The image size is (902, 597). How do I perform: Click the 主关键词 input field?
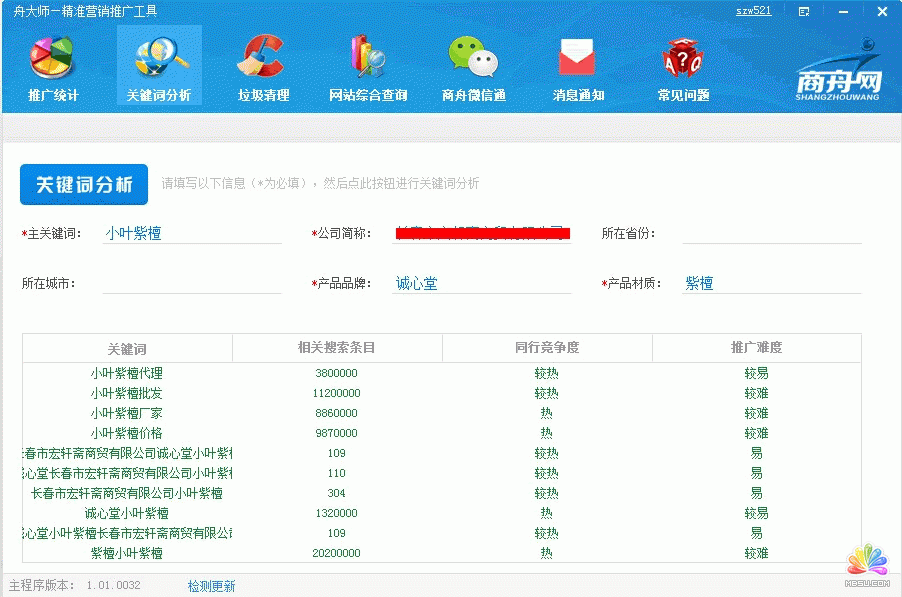(x=192, y=234)
